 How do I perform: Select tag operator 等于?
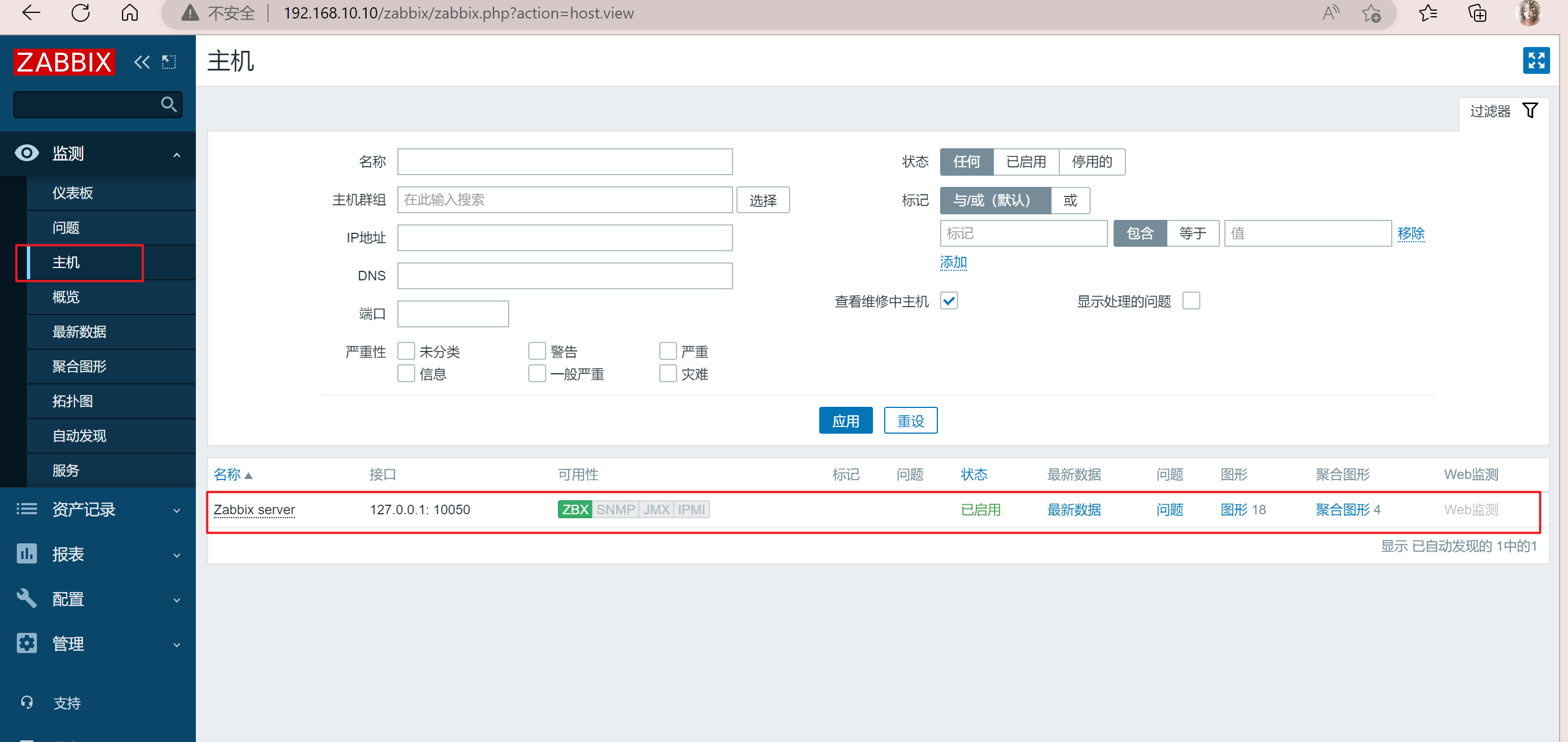(1193, 233)
